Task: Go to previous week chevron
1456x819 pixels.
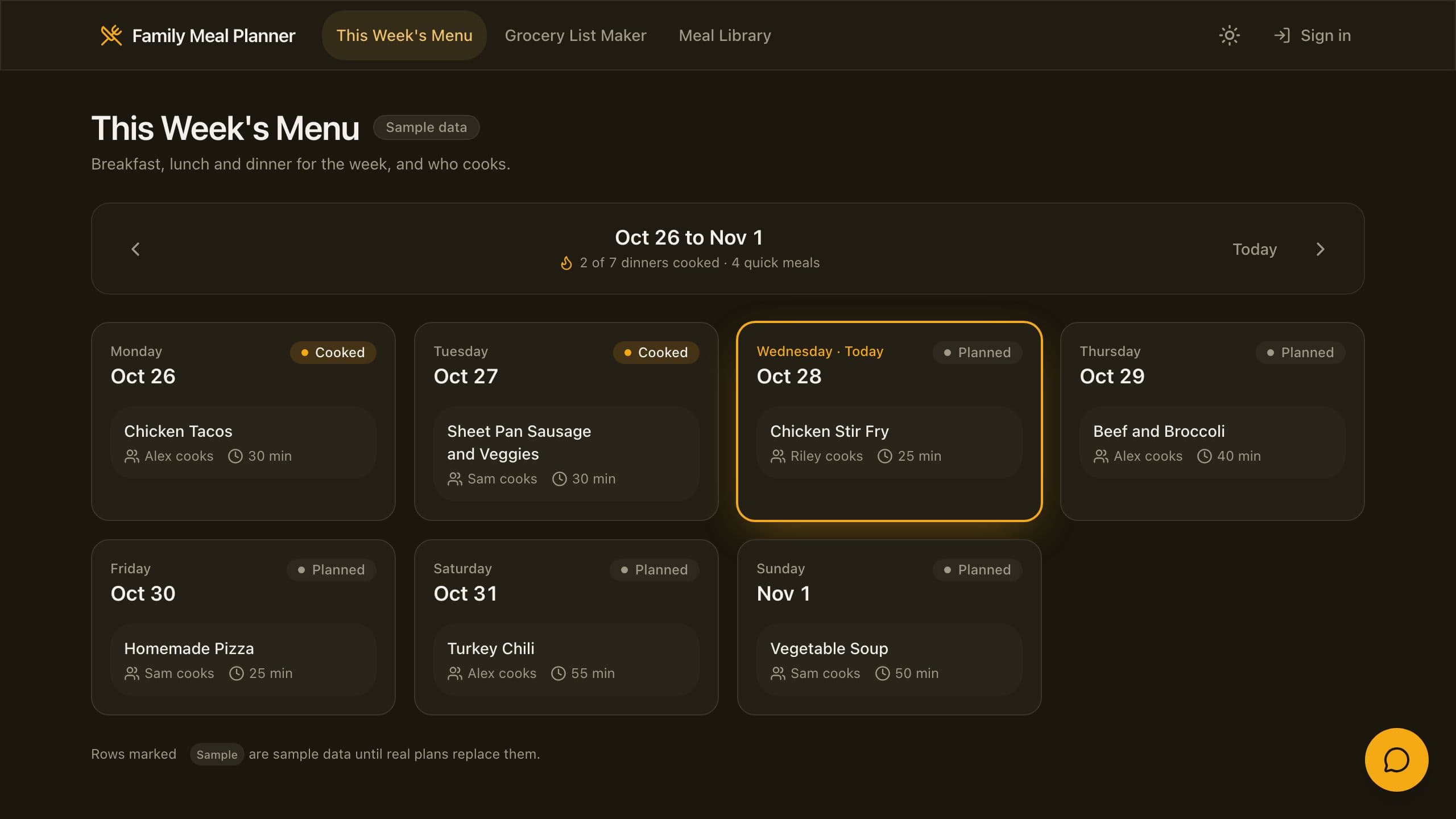Action: (x=135, y=249)
